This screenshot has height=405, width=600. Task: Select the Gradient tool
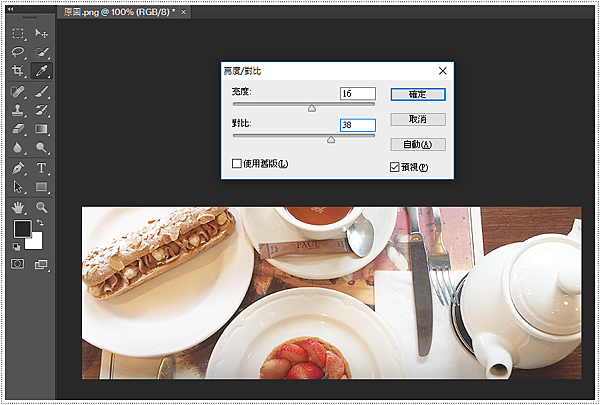(x=41, y=129)
